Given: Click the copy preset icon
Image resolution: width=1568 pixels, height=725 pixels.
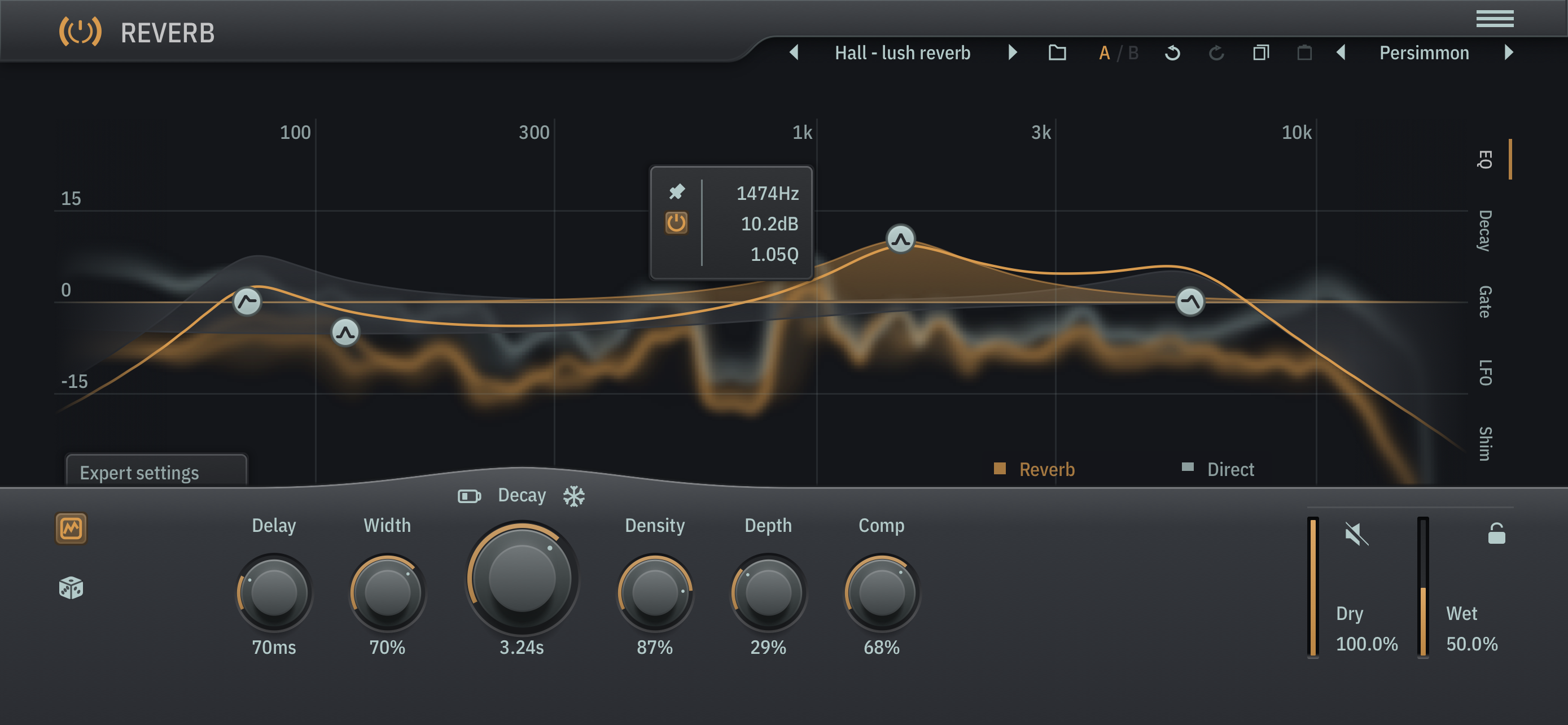Looking at the screenshot, I should tap(1260, 53).
